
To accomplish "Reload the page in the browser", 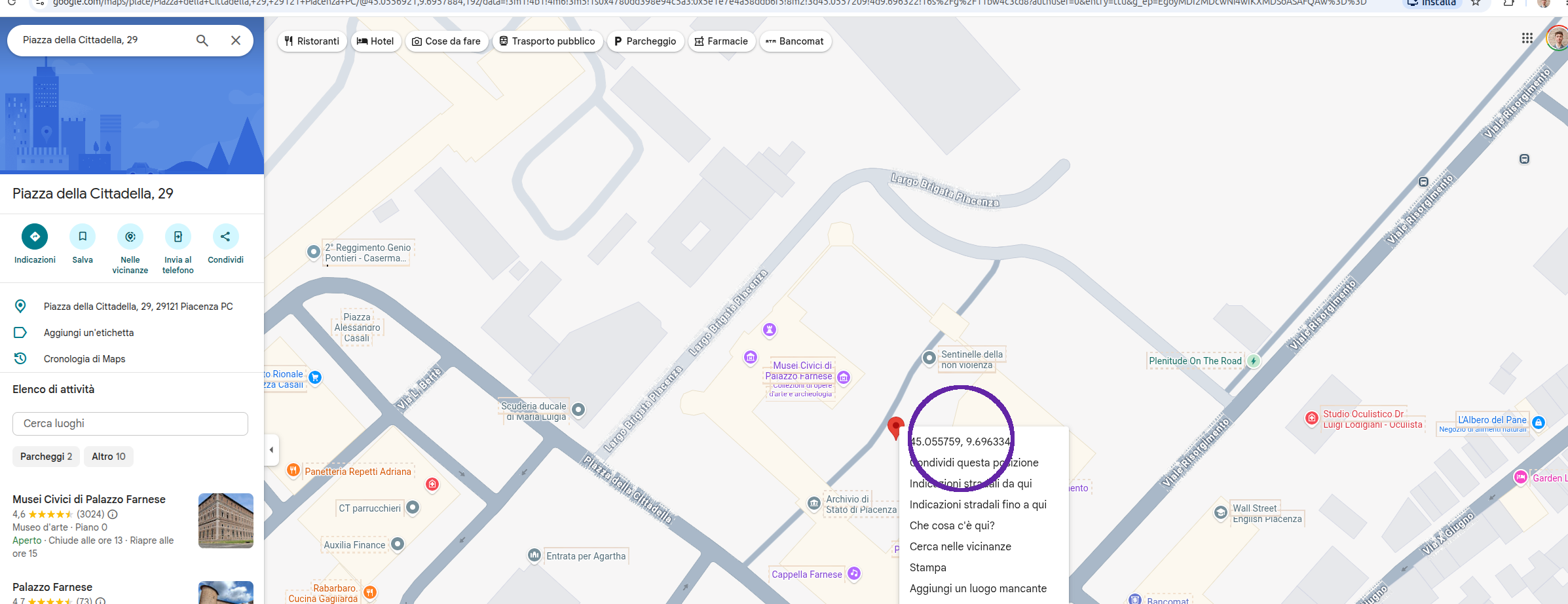I will pos(12,3).
